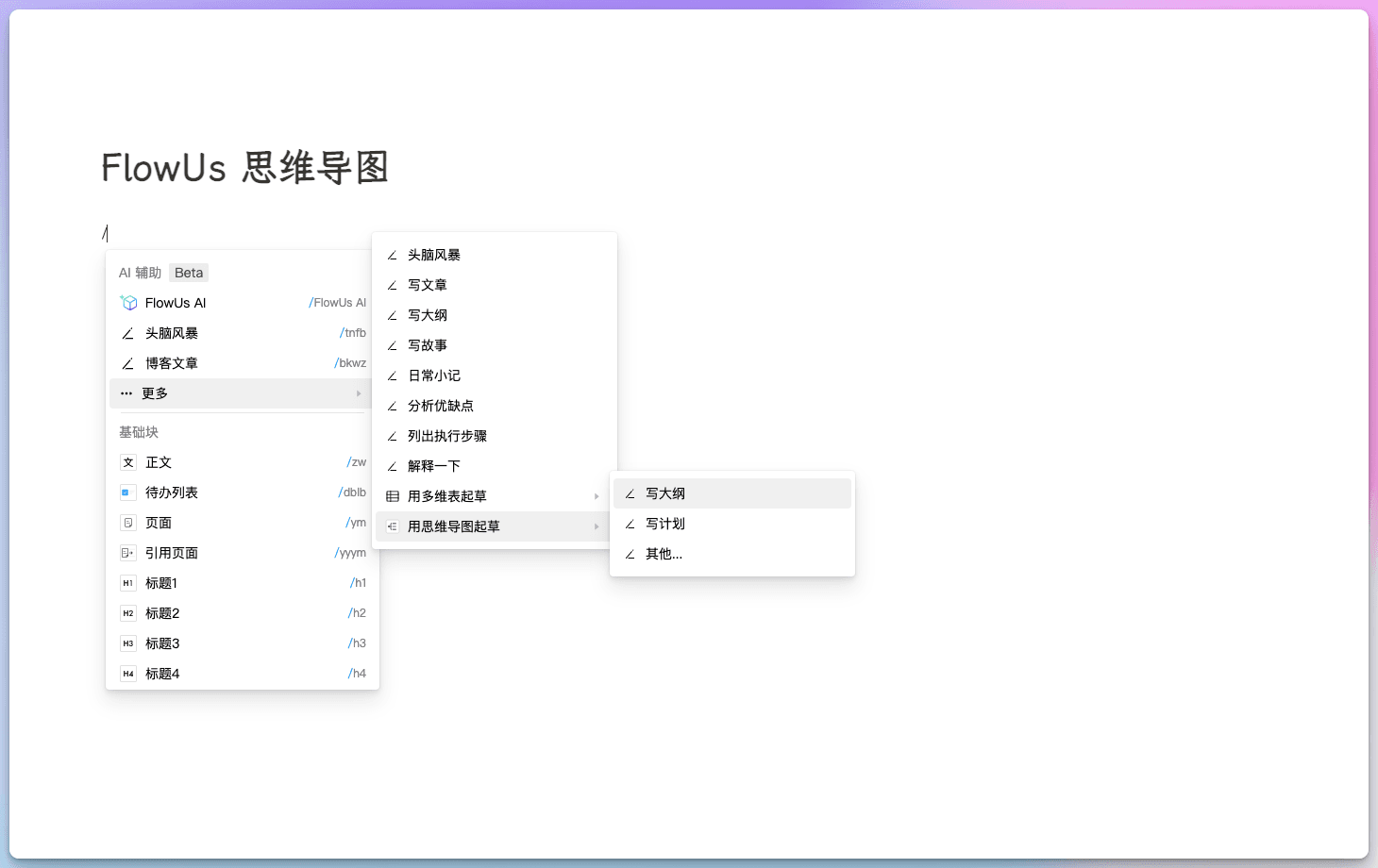Select 待办列表 block entry
This screenshot has height=868, width=1378.
[243, 492]
